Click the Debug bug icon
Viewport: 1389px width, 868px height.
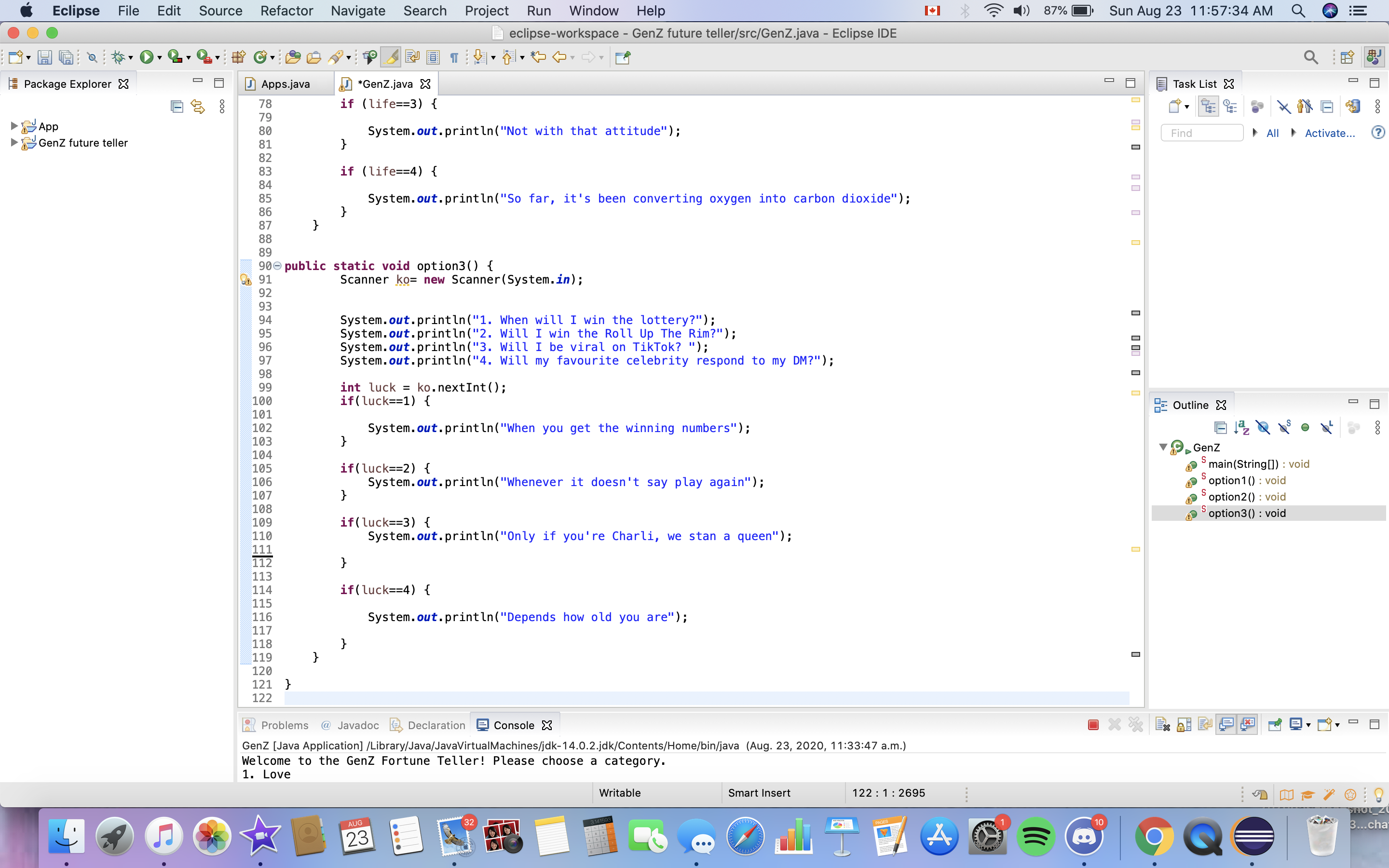pyautogui.click(x=118, y=57)
